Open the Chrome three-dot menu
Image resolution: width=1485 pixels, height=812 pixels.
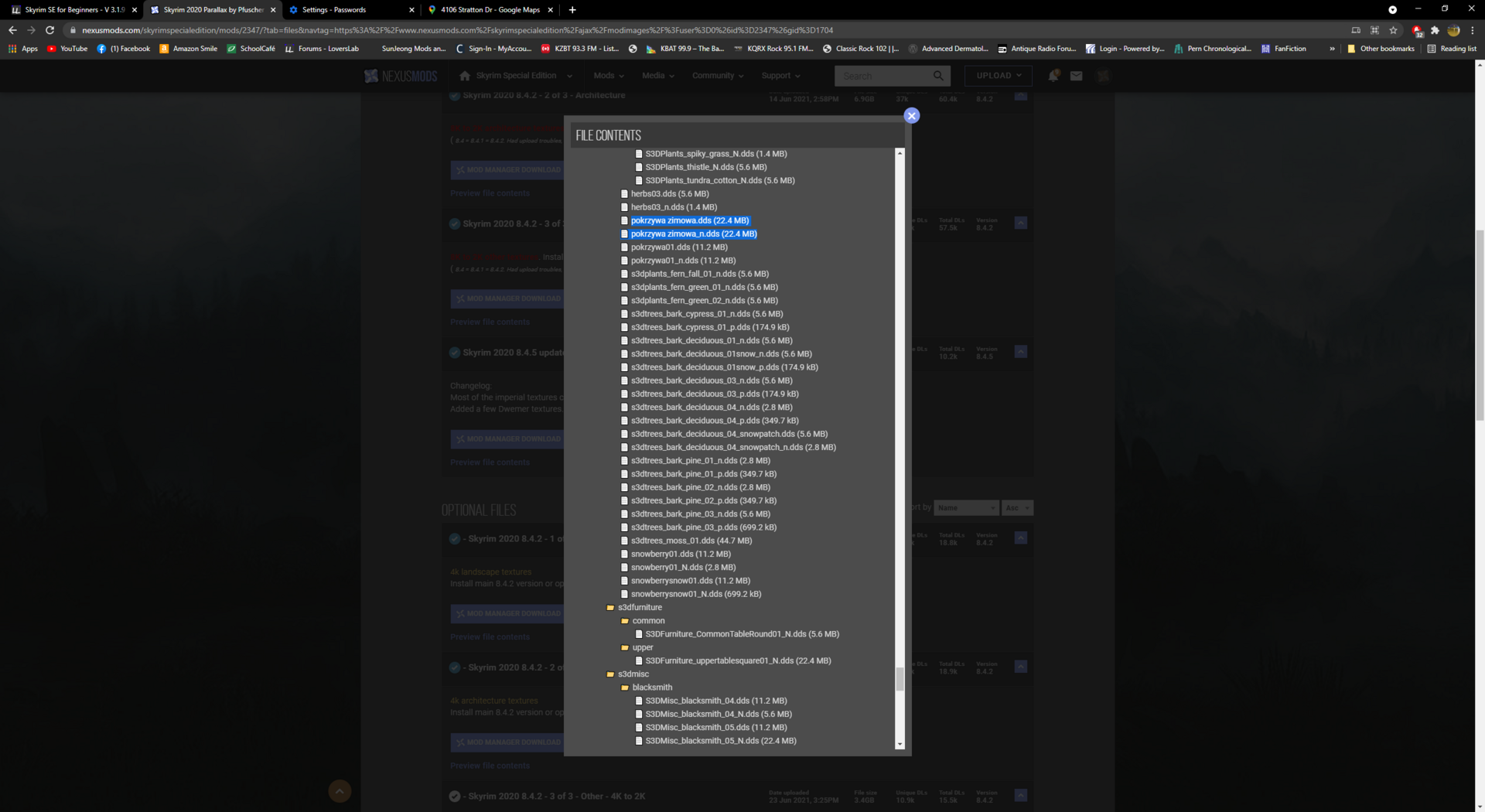point(1473,30)
